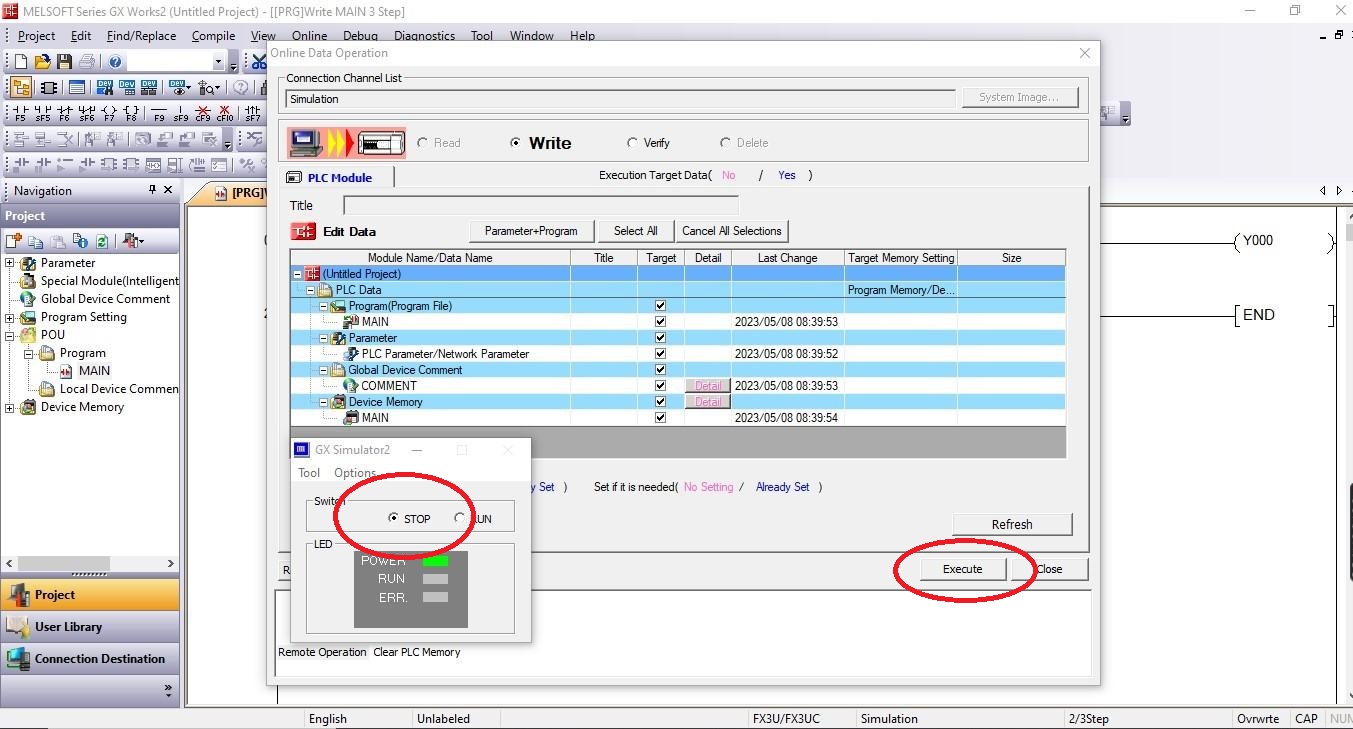Click the chip-shaped element selection icon

coord(48,88)
